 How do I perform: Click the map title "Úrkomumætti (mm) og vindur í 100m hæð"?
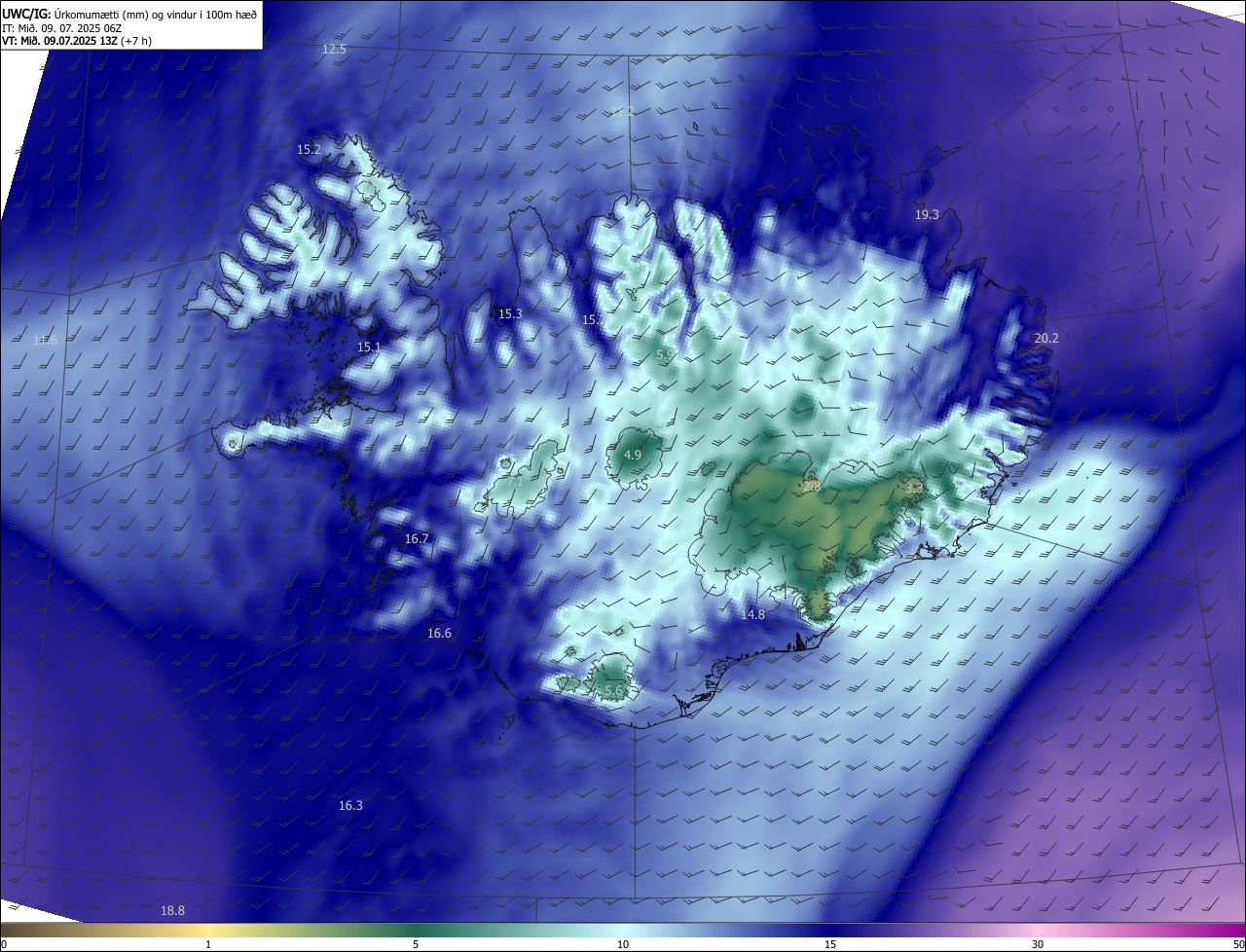[x=156, y=14]
